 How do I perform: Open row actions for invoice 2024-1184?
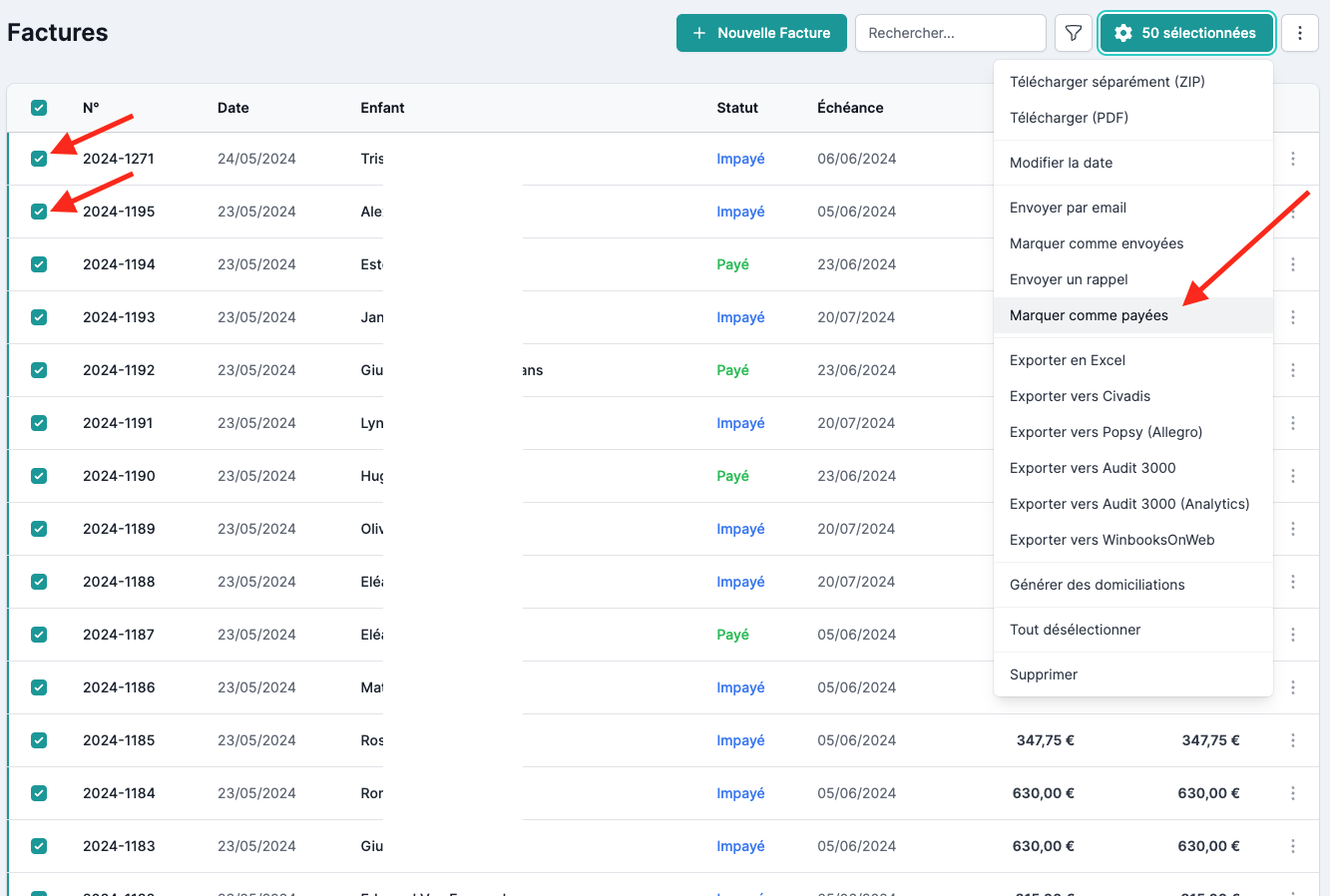1292,793
